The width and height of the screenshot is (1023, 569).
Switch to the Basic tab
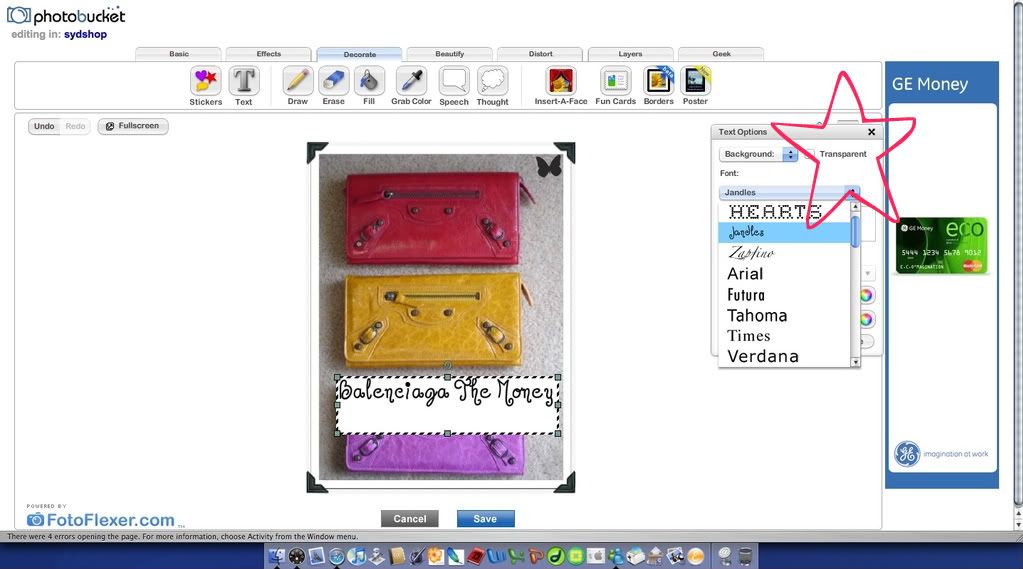tap(179, 54)
